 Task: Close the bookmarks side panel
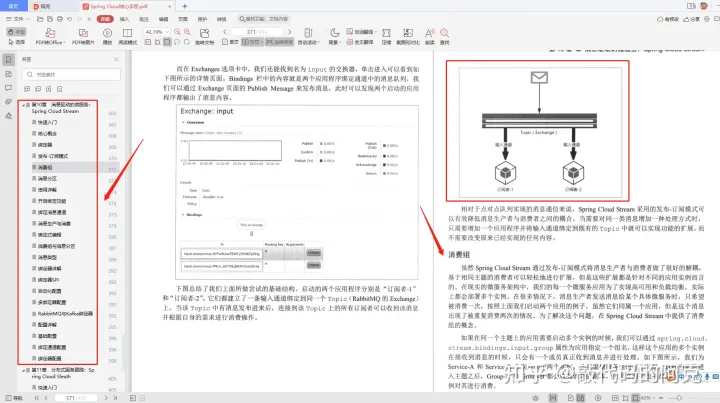click(116, 59)
